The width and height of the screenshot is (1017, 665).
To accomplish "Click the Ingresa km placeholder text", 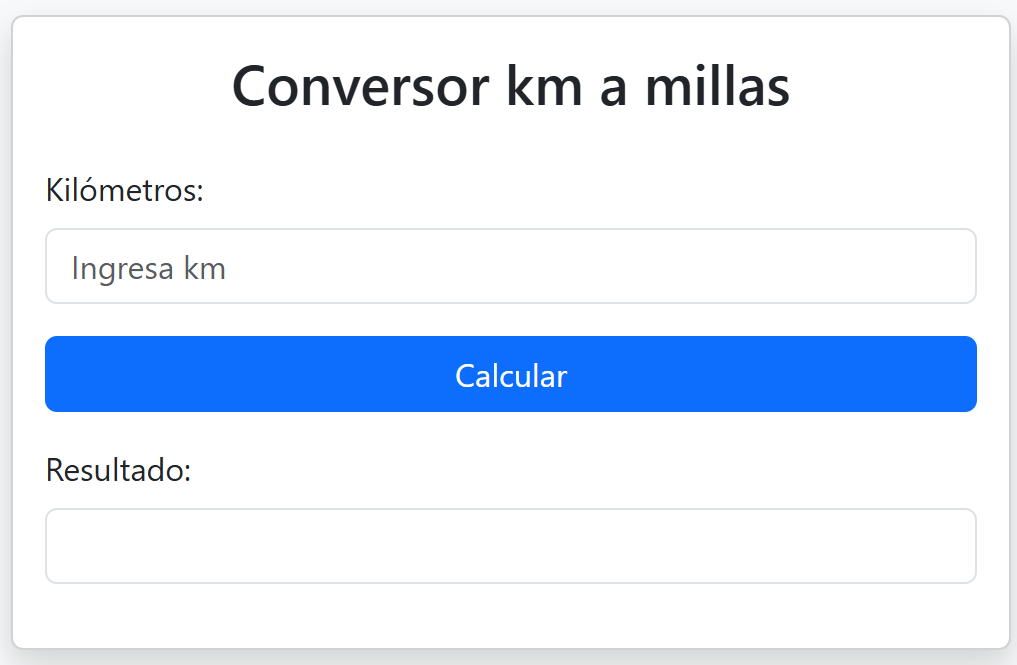I will pyautogui.click(x=149, y=269).
